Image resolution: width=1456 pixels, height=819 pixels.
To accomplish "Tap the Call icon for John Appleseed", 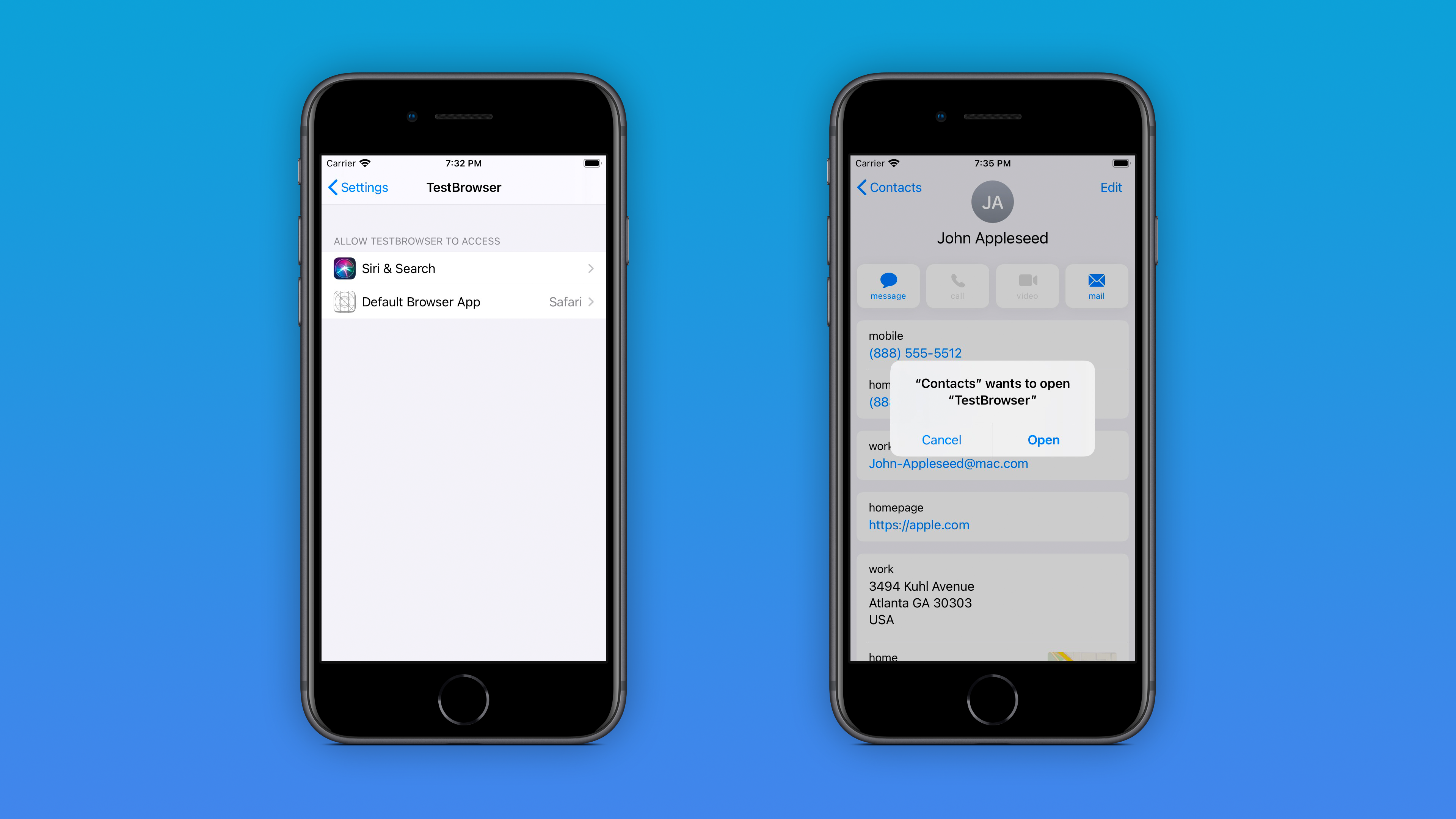I will (957, 286).
